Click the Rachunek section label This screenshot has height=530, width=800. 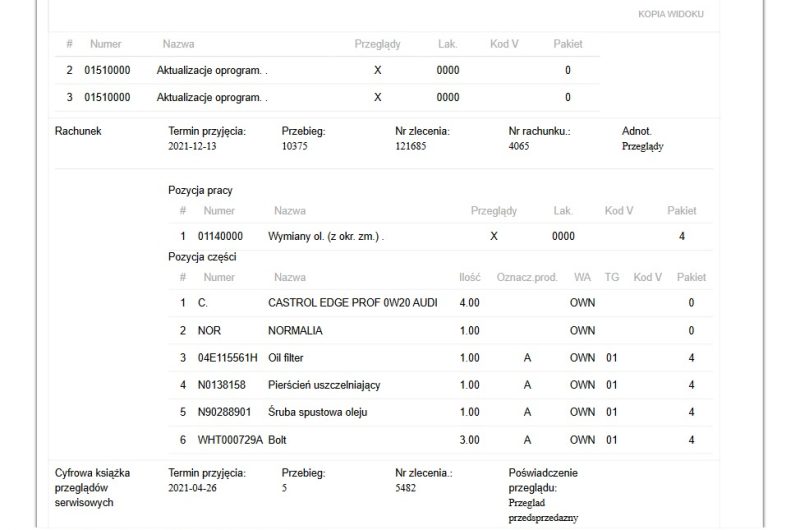tap(78, 131)
